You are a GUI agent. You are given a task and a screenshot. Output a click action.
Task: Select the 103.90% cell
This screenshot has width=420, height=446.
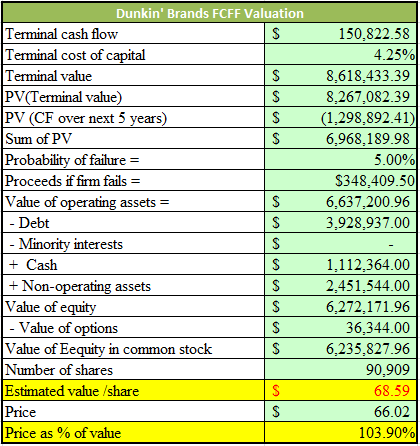tap(340, 432)
